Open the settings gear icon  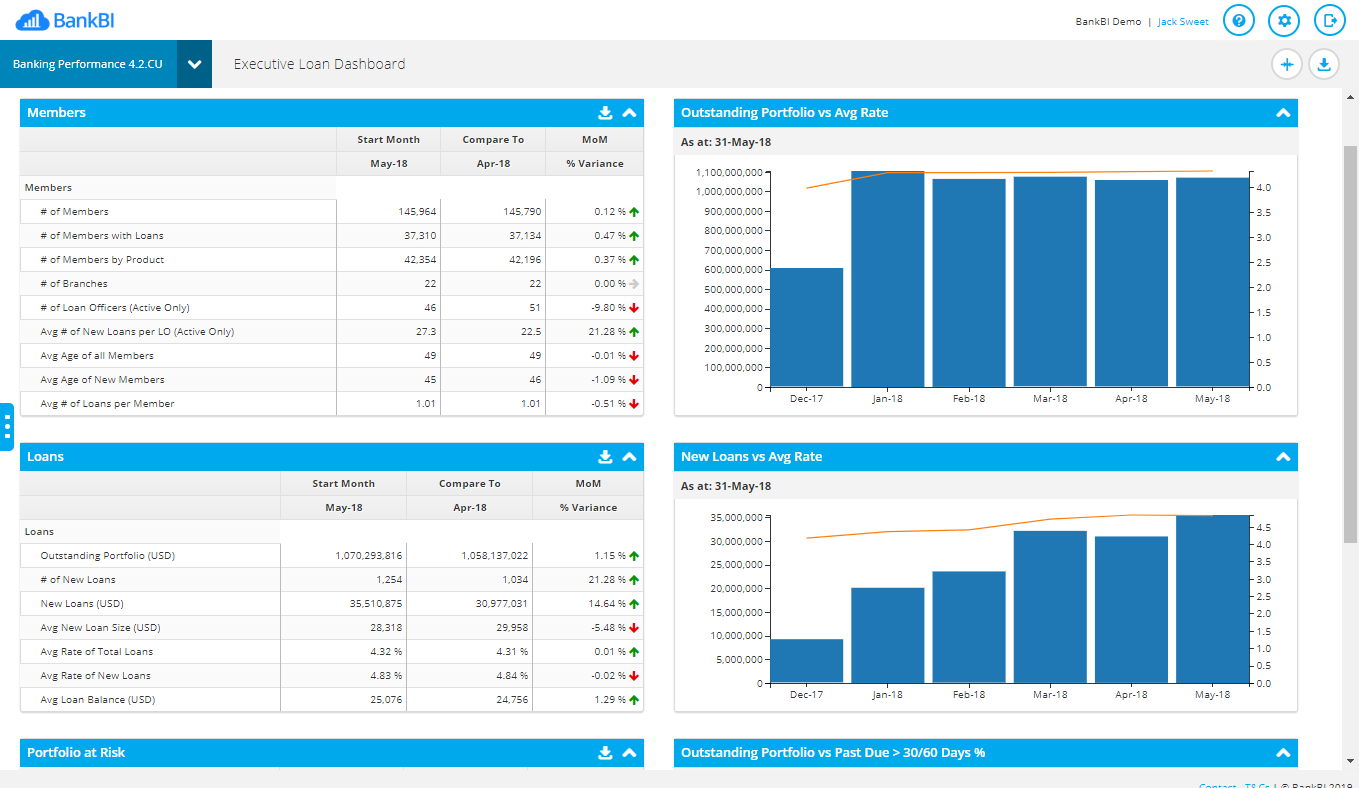click(1284, 20)
